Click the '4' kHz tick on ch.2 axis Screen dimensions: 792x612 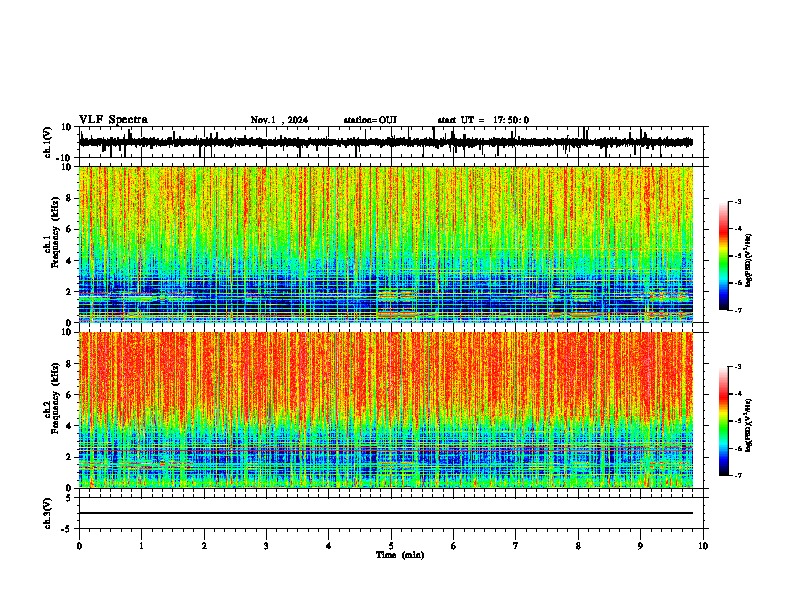[69, 426]
